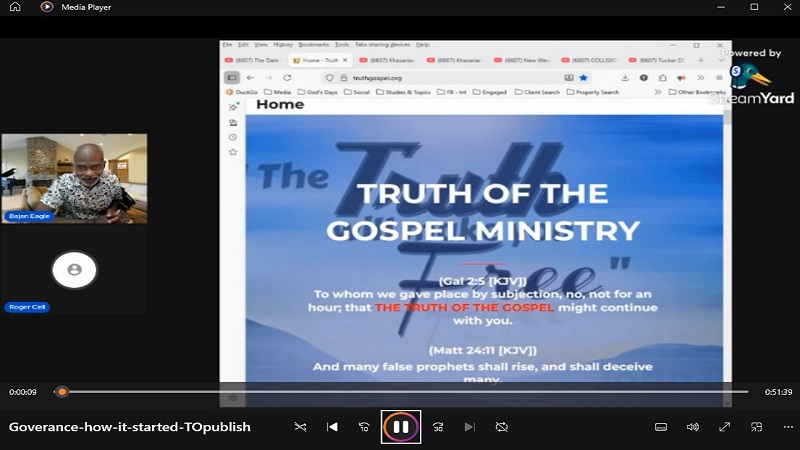The width and height of the screenshot is (800, 450).
Task: Skip forward 30 seconds
Action: pyautogui.click(x=437, y=427)
